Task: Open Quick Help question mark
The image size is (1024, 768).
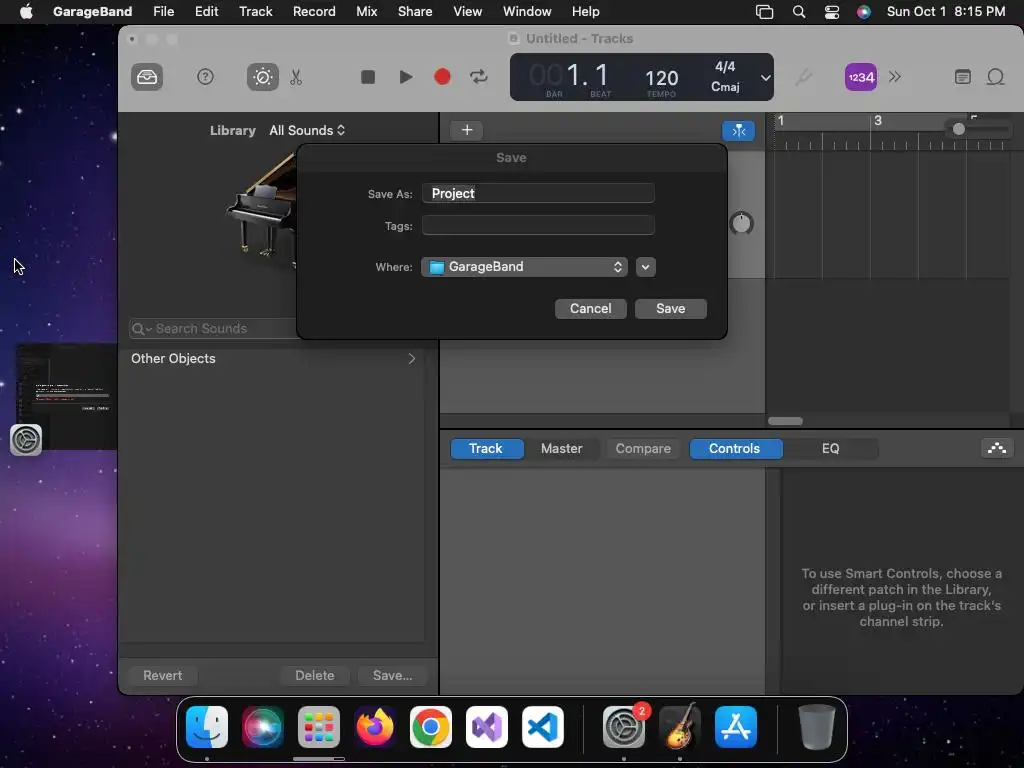Action: point(205,77)
